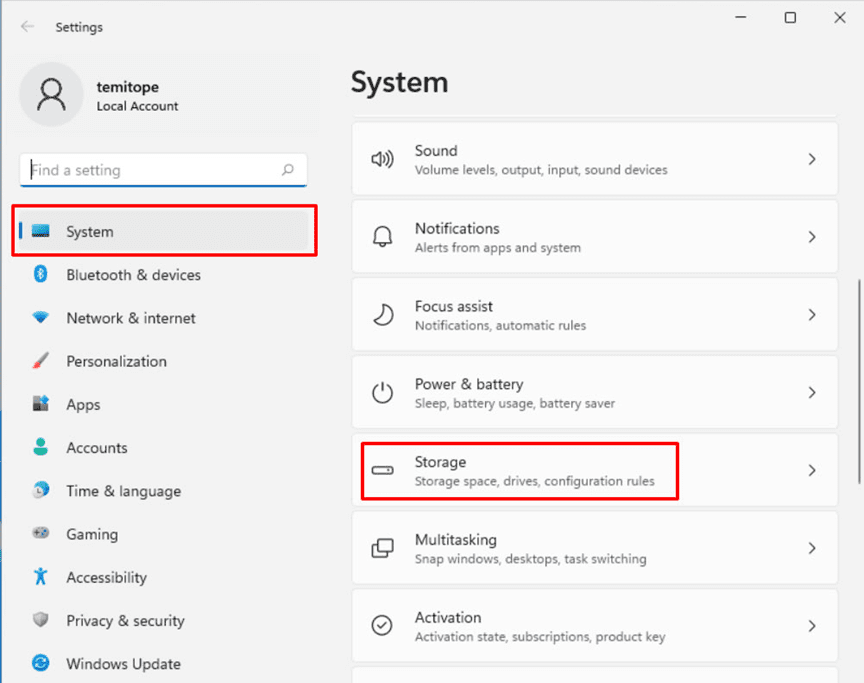Viewport: 864px width, 683px height.
Task: Open the Apps settings category
Action: click(x=83, y=405)
